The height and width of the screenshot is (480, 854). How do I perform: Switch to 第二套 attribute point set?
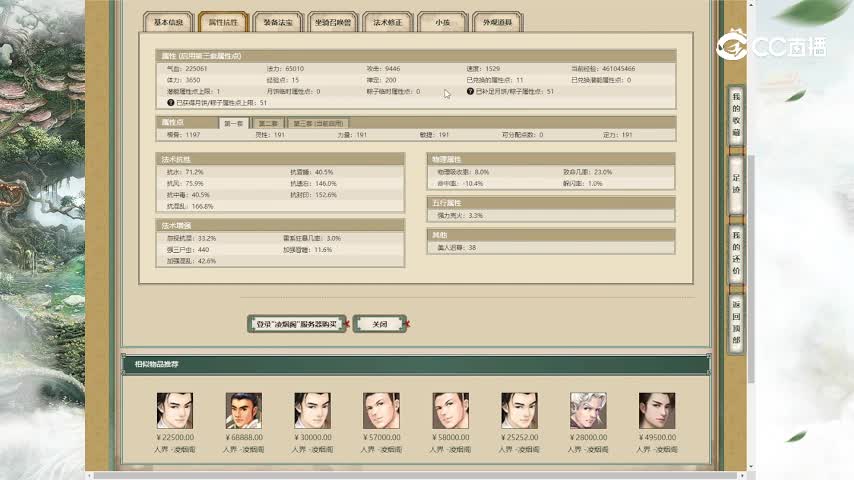(x=268, y=123)
